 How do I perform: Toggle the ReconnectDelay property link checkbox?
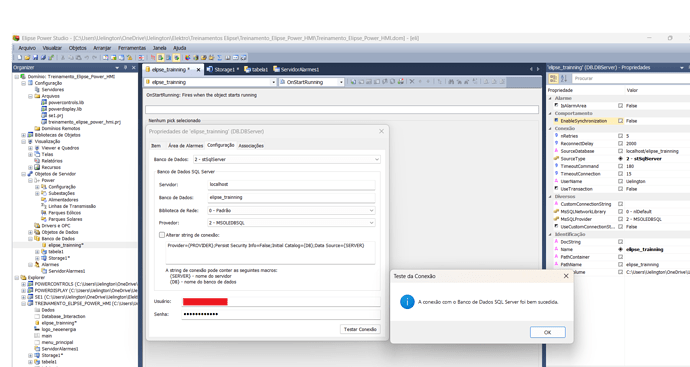(x=620, y=143)
